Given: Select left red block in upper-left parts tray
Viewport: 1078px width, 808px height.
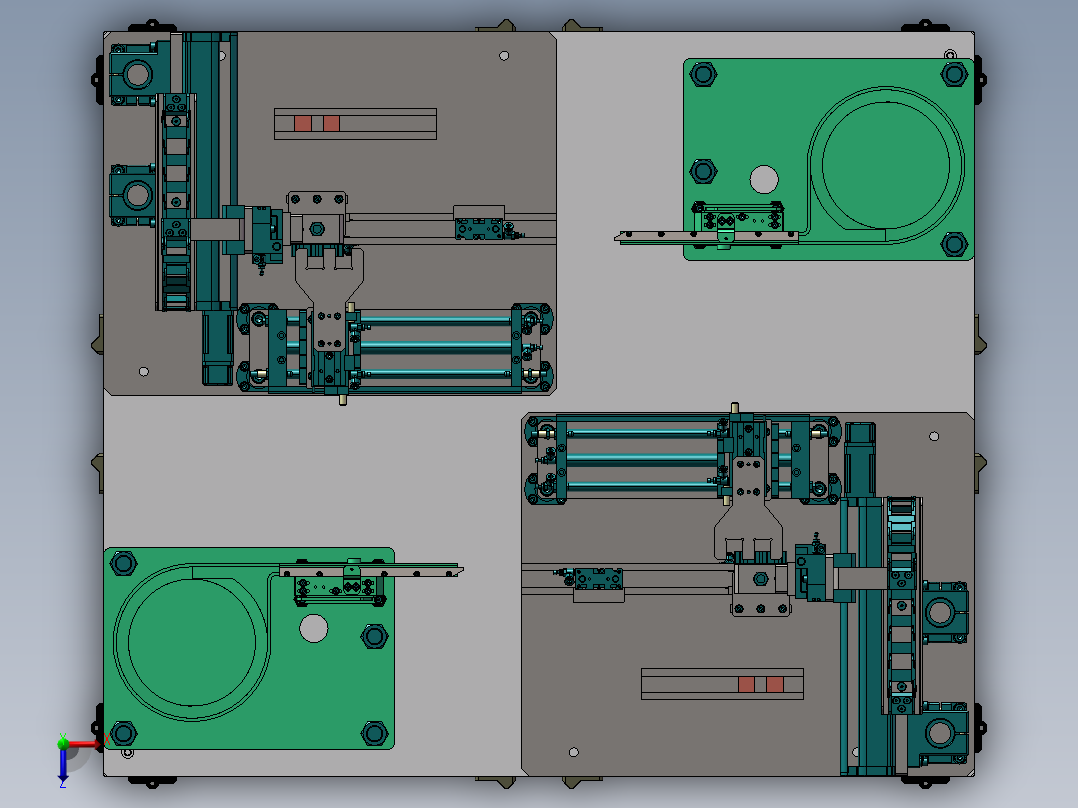Looking at the screenshot, I should pos(302,124).
